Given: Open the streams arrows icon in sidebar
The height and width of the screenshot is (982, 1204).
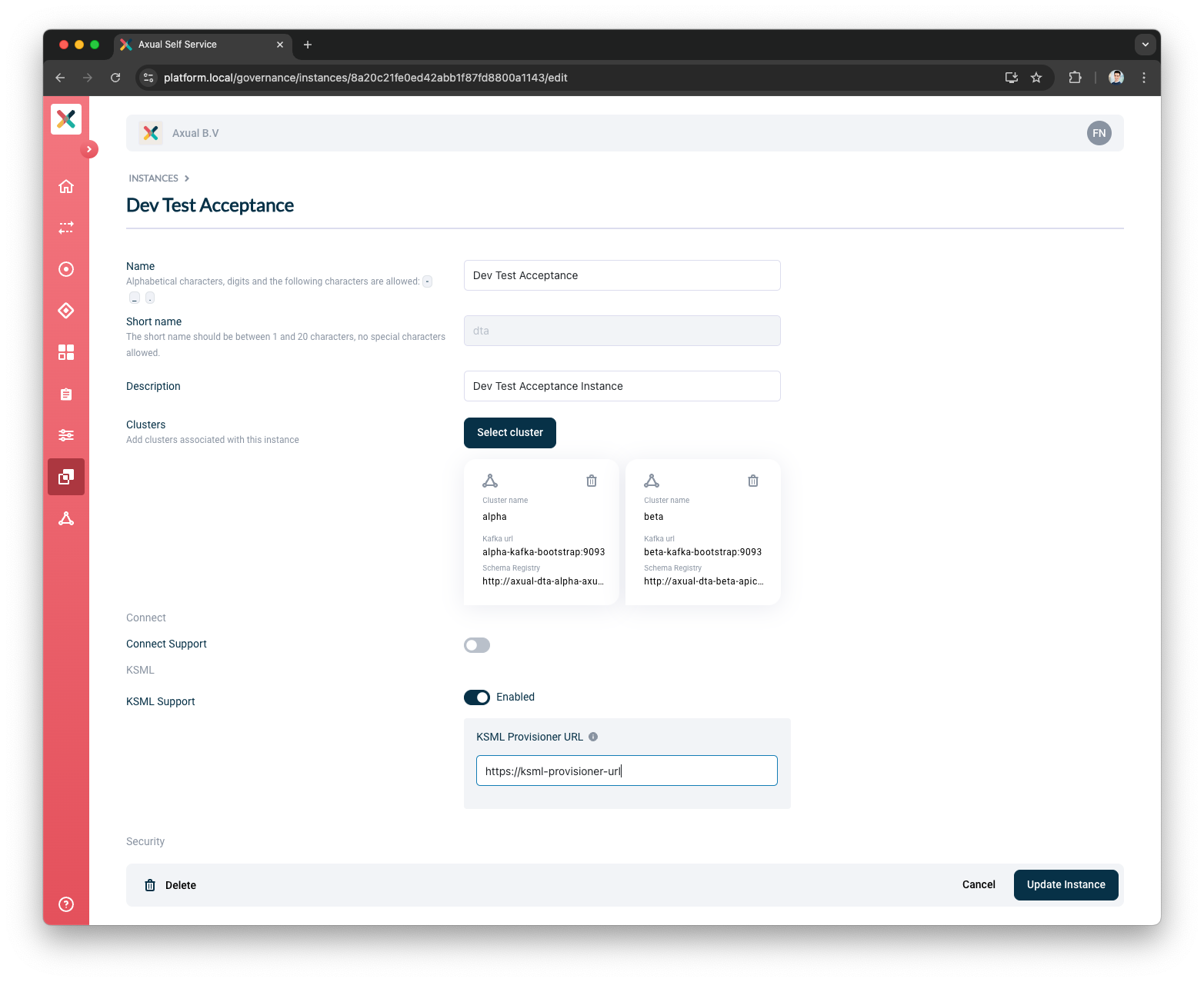Looking at the screenshot, I should [66, 228].
